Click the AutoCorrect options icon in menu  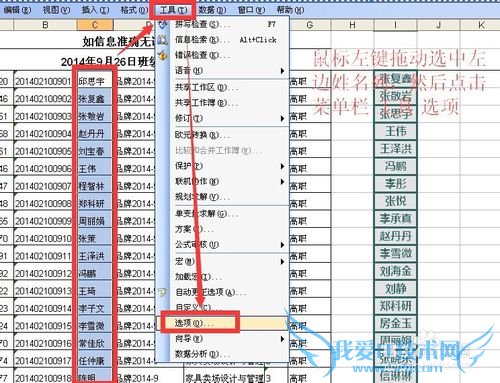(163, 292)
